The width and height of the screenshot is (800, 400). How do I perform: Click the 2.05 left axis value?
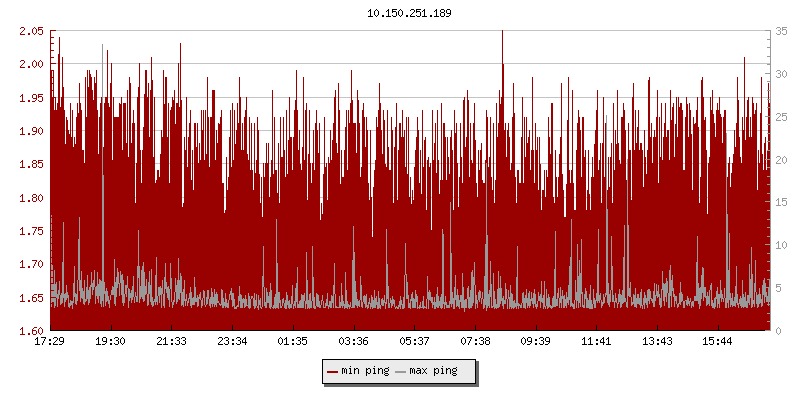pos(32,31)
